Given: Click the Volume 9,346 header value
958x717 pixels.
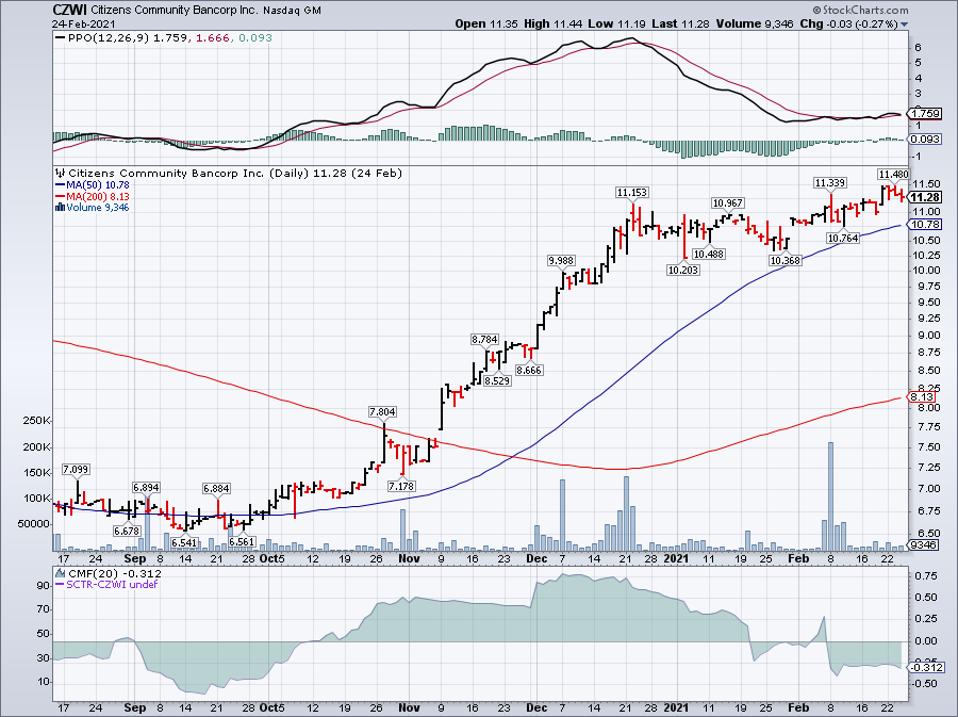Looking at the screenshot, I should [x=753, y=24].
